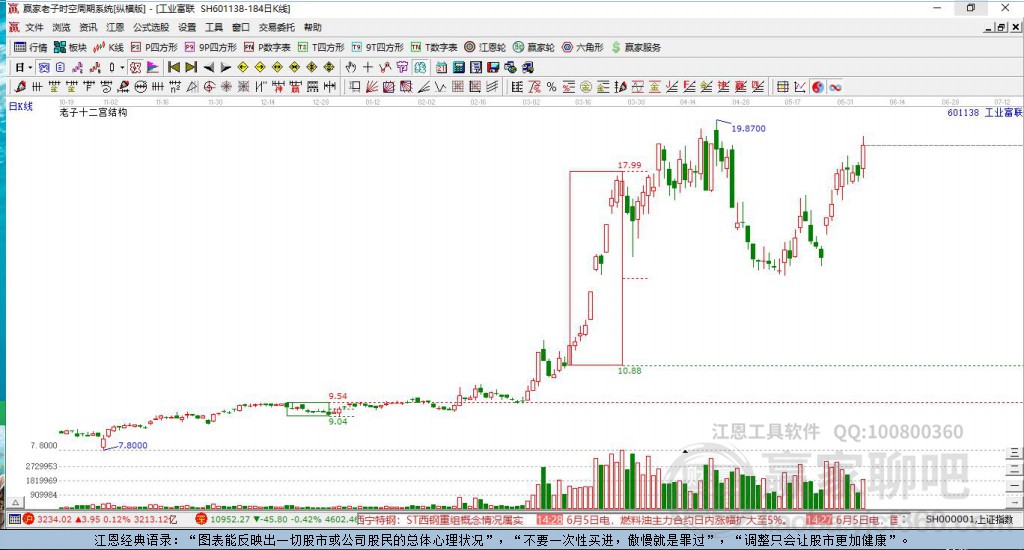Open the 浏览 menu
The height and width of the screenshot is (550, 1024).
(61, 27)
